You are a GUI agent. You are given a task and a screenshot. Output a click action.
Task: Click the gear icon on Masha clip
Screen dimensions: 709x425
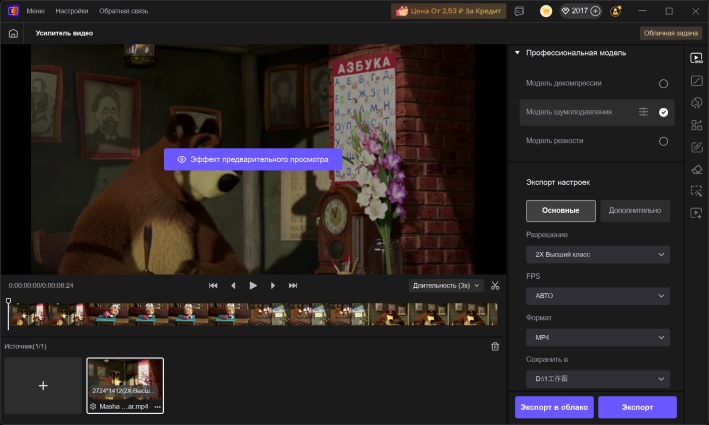tap(93, 406)
